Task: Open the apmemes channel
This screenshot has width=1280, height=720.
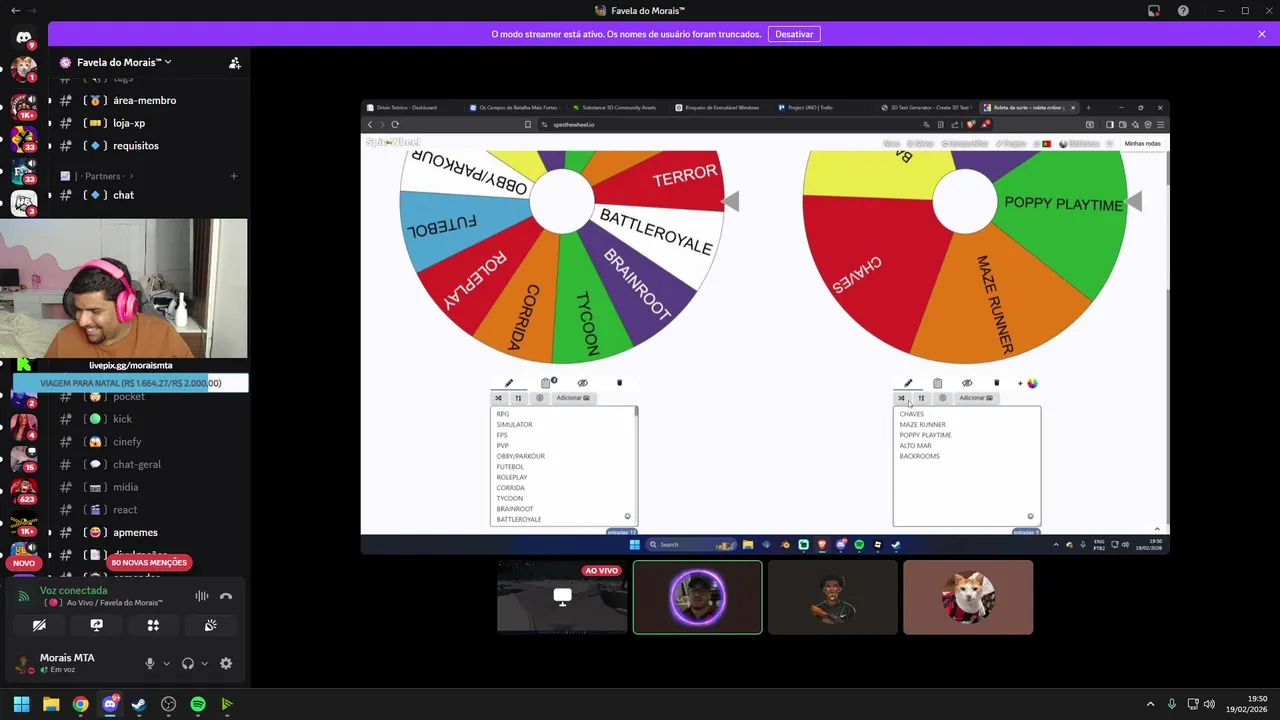Action: click(x=135, y=533)
